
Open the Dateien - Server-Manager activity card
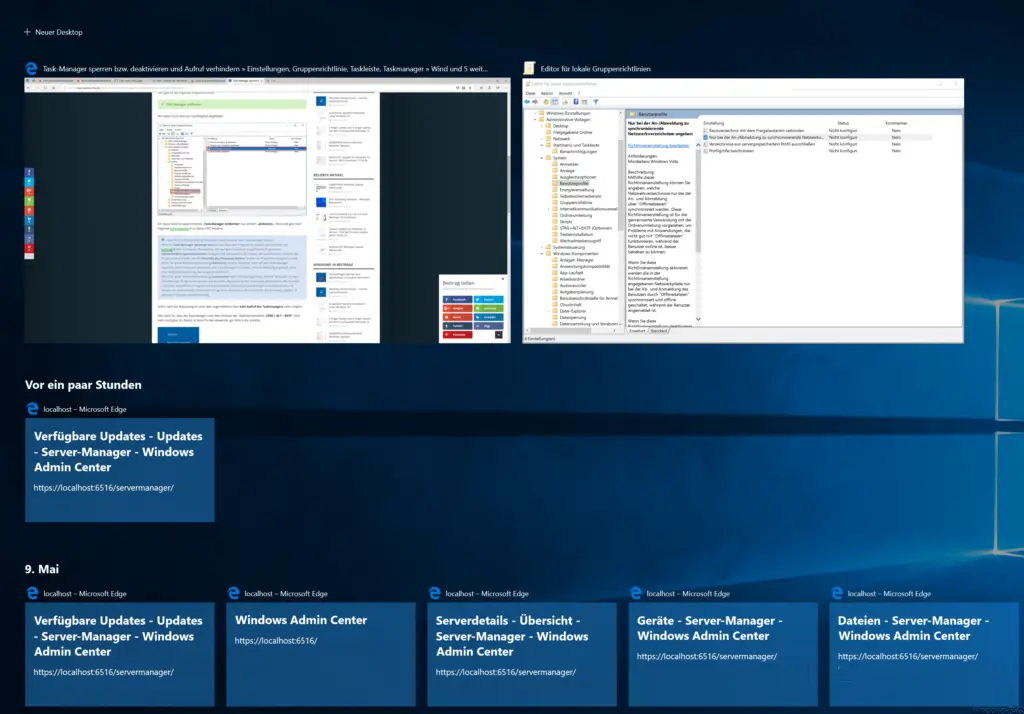point(923,654)
